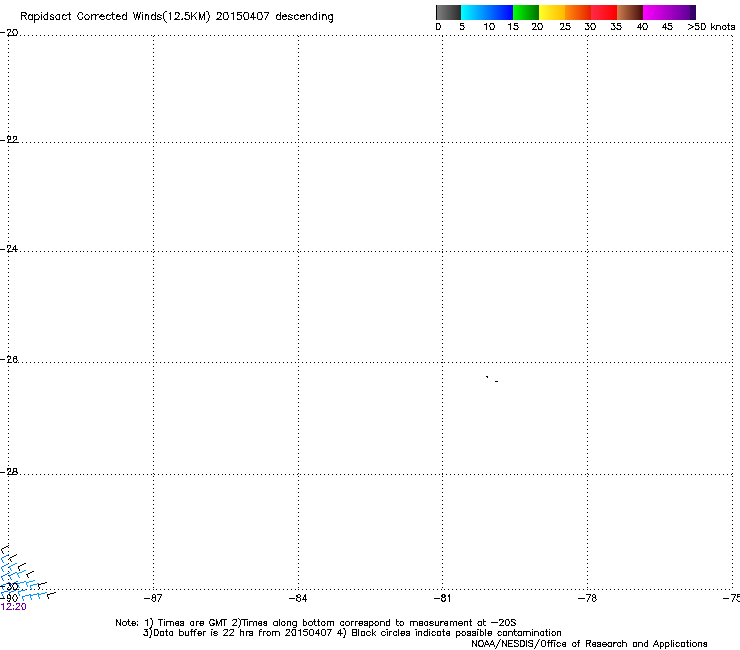
Task: Click the note 'Times are GMT'
Action: coord(193,623)
